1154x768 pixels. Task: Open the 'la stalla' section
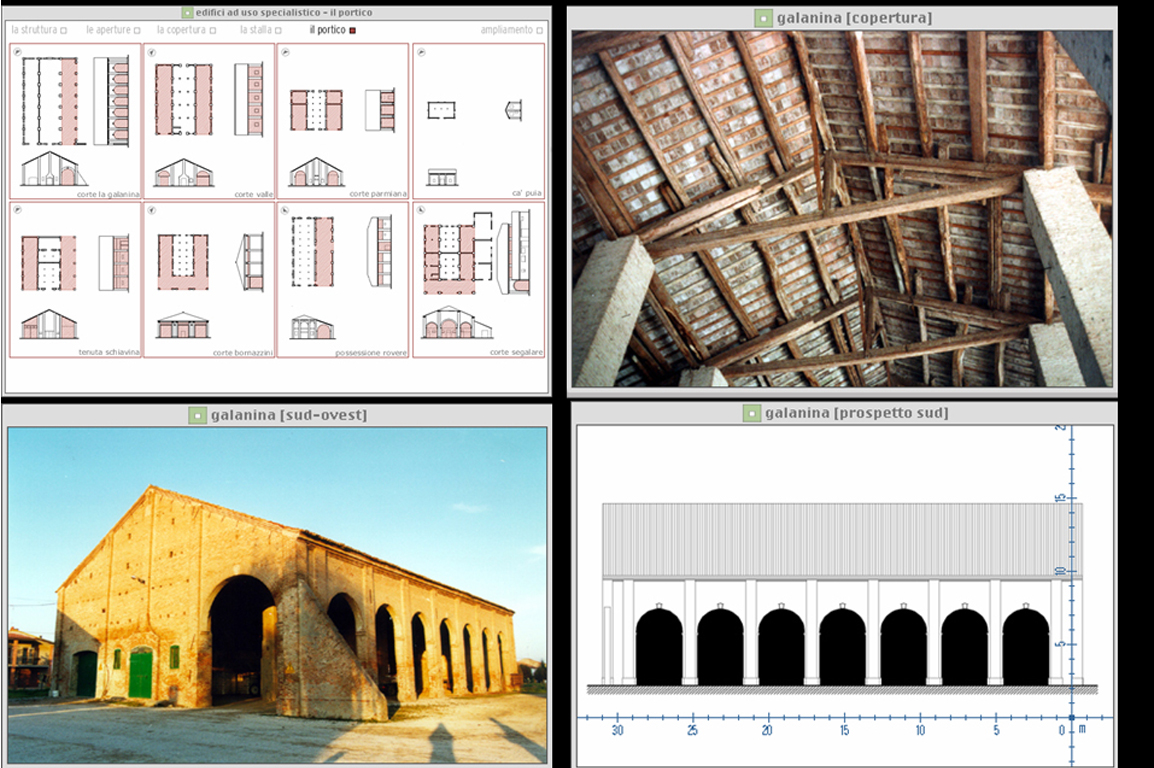[x=255, y=30]
